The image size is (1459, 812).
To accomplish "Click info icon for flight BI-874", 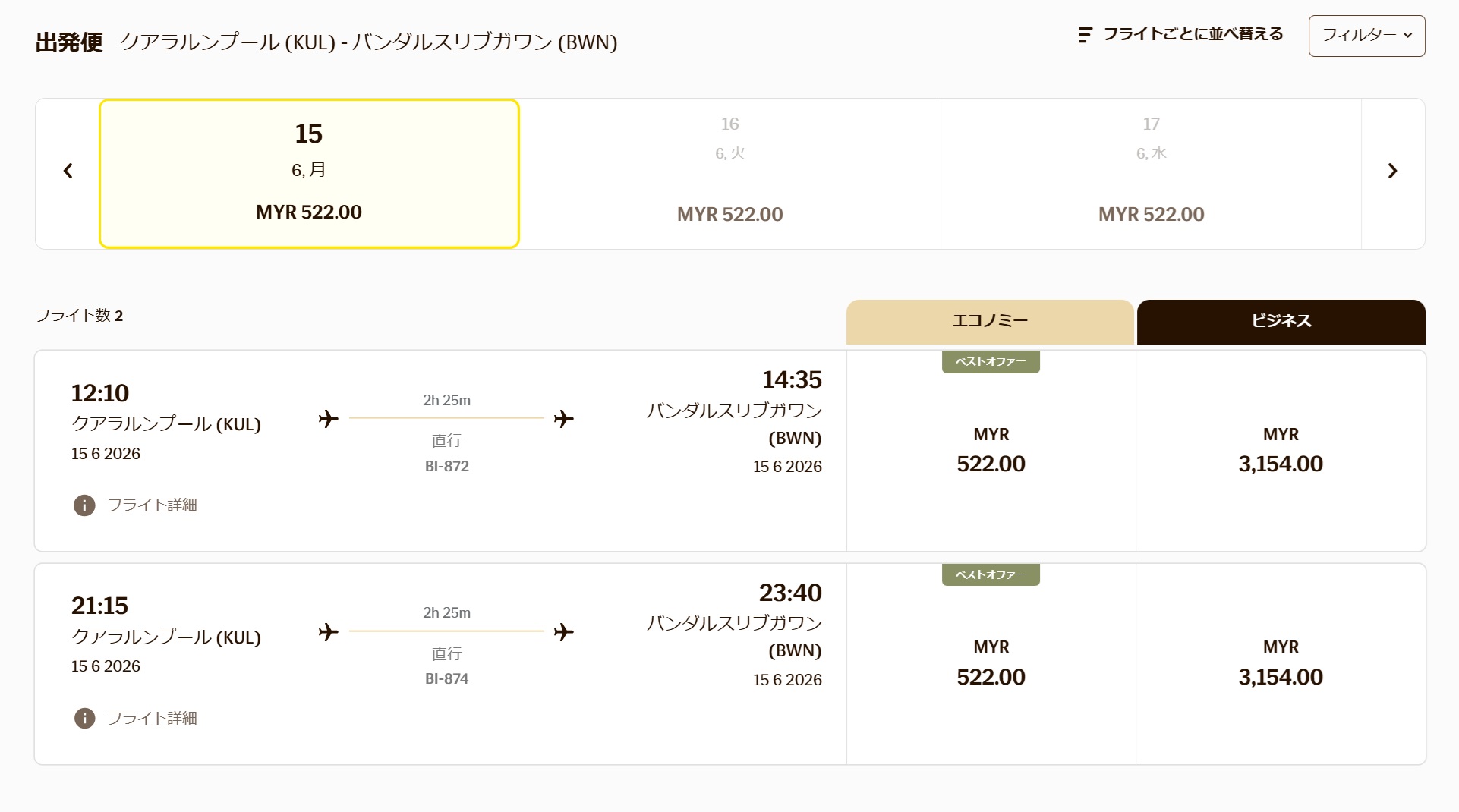I will (x=84, y=719).
